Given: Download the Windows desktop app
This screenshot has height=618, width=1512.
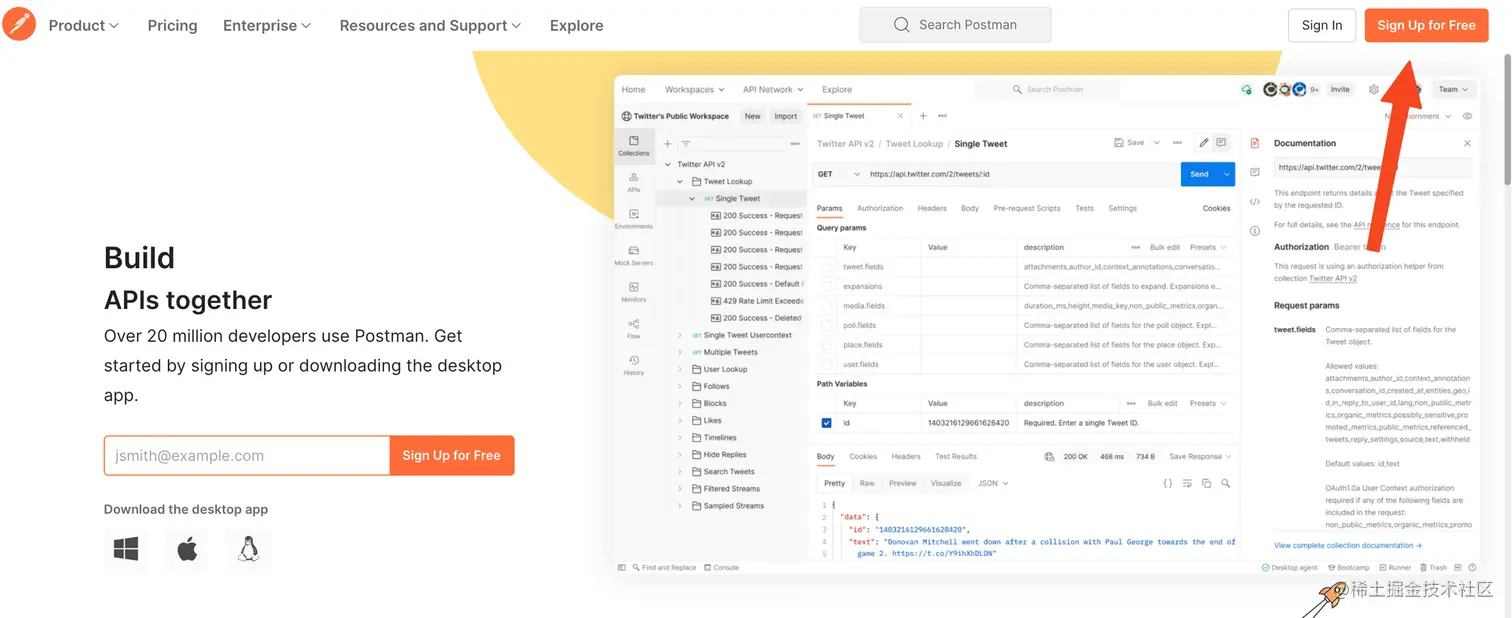Looking at the screenshot, I should pyautogui.click(x=126, y=549).
